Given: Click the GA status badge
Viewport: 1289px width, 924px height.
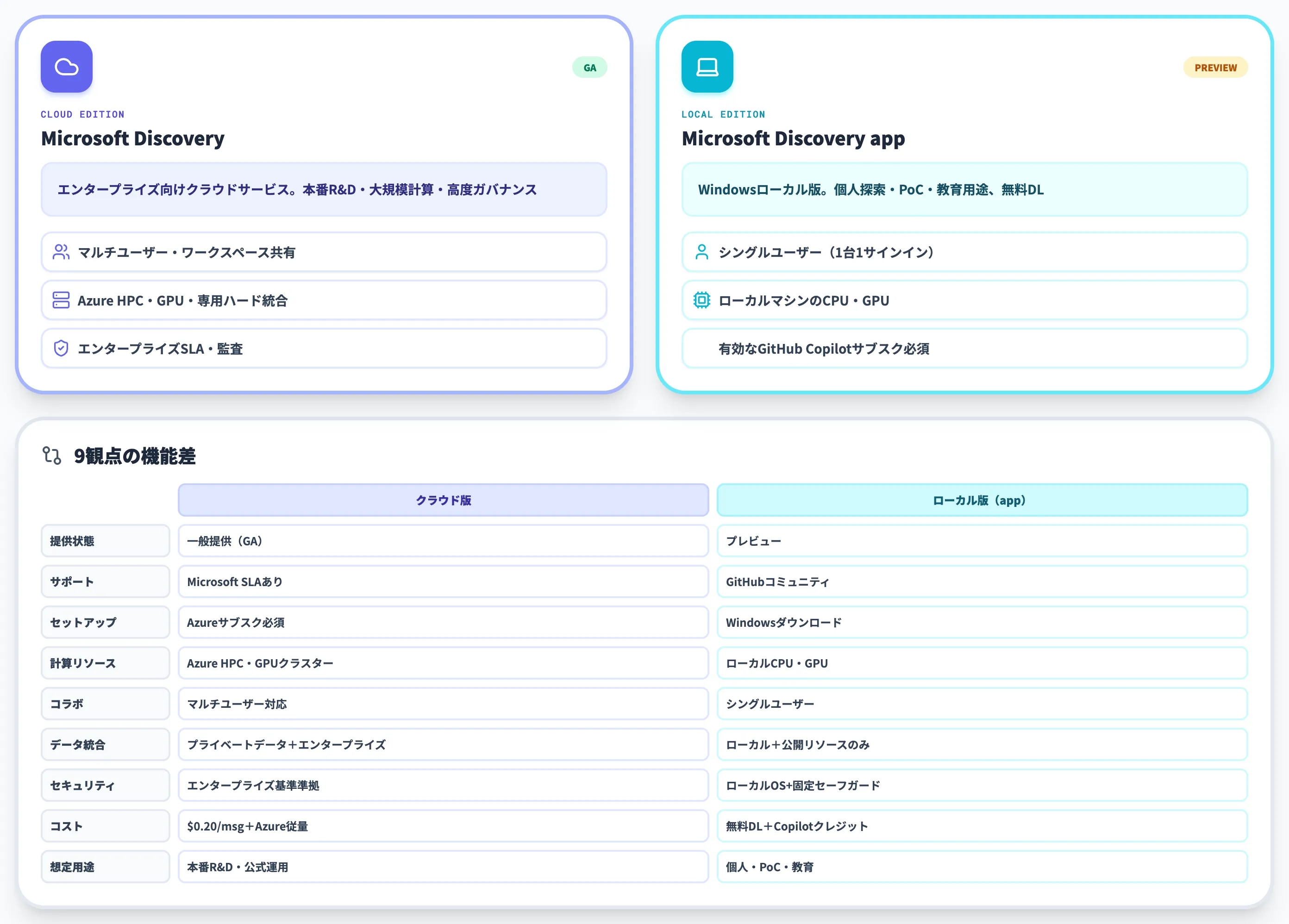Looking at the screenshot, I should [589, 68].
